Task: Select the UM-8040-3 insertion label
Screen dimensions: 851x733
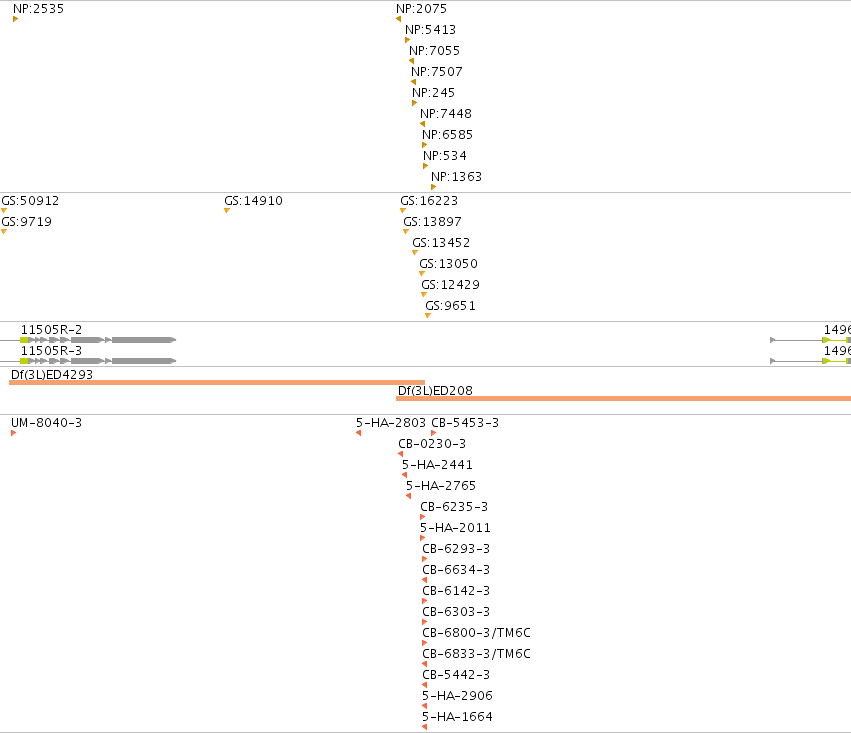Action: coord(47,423)
